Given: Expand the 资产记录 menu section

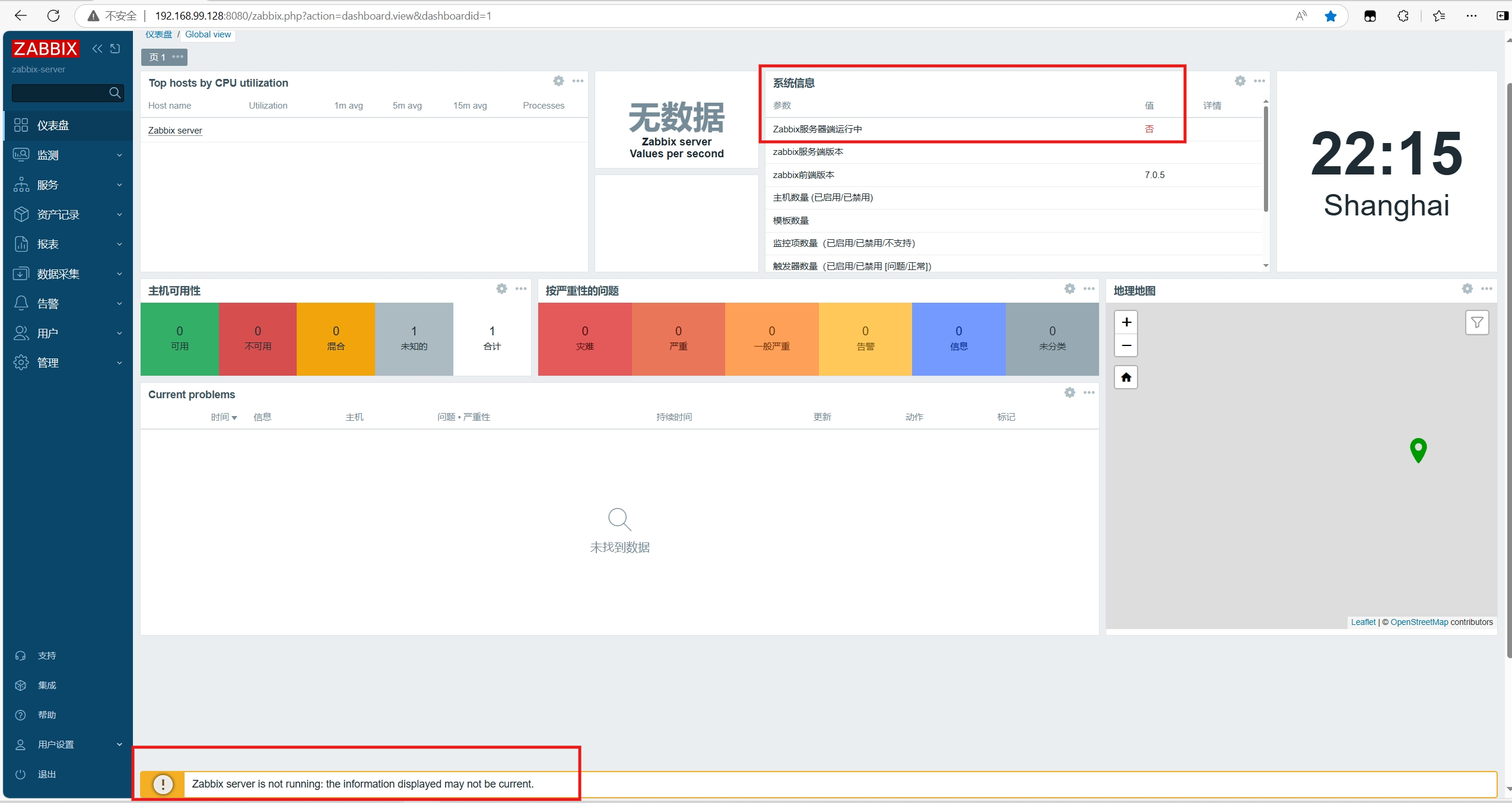Looking at the screenshot, I should pyautogui.click(x=68, y=214).
